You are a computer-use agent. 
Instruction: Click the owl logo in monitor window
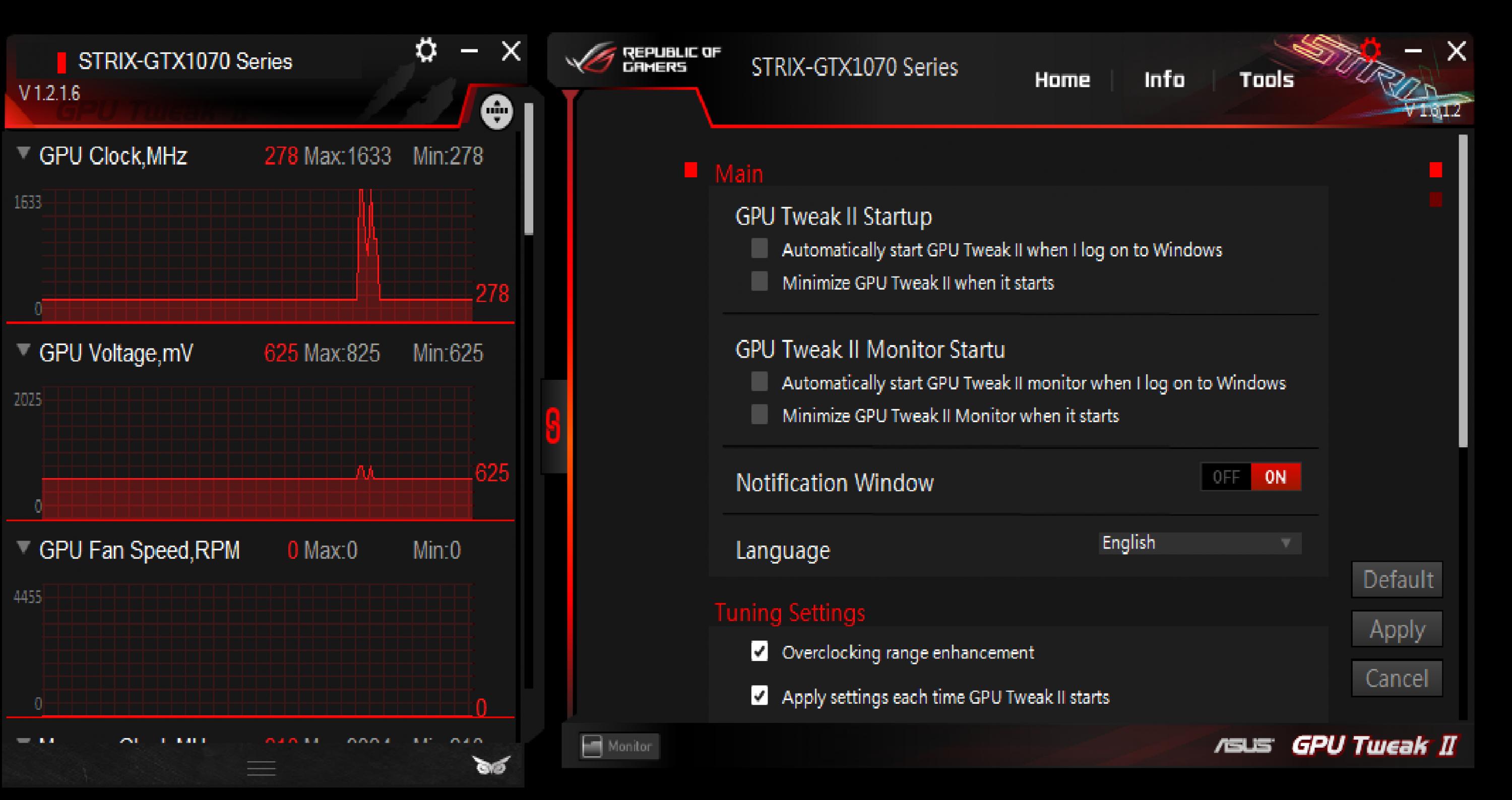tap(491, 765)
